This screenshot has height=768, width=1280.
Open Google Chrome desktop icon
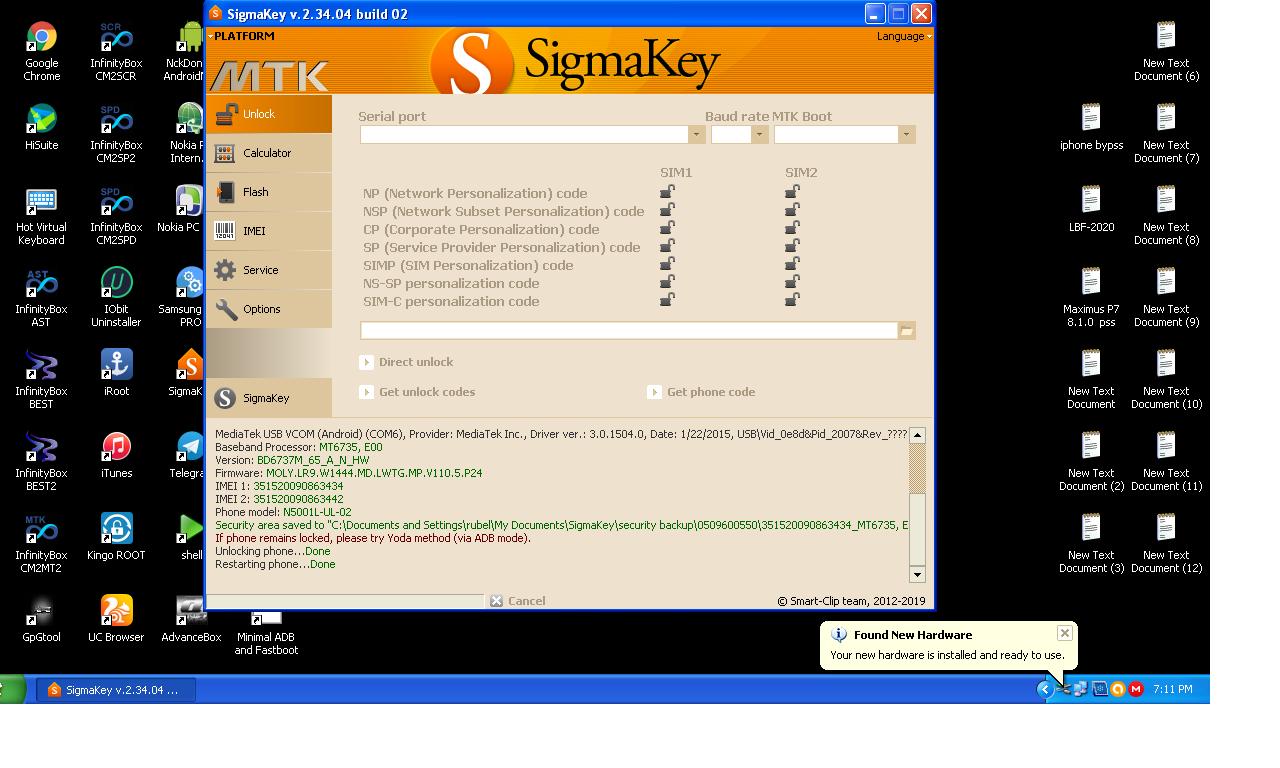42,51
